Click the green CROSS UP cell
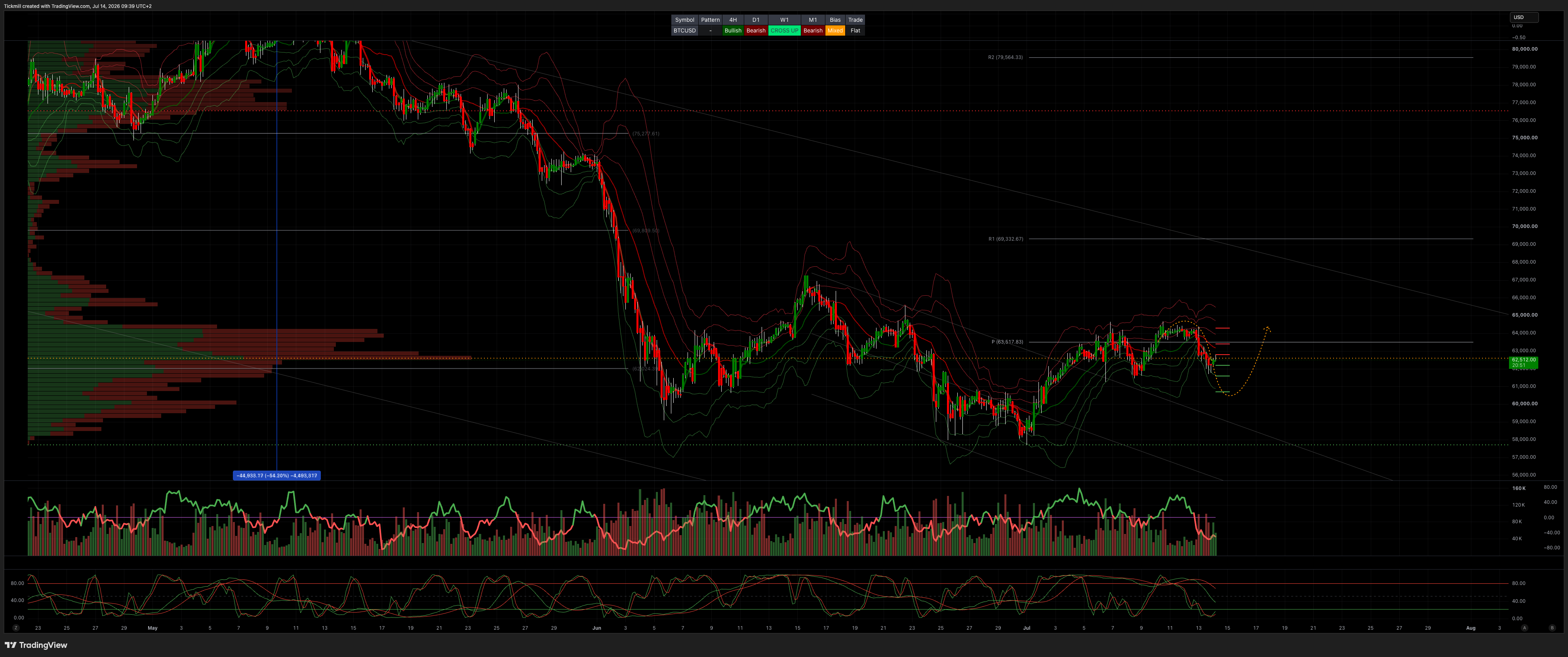 (784, 30)
